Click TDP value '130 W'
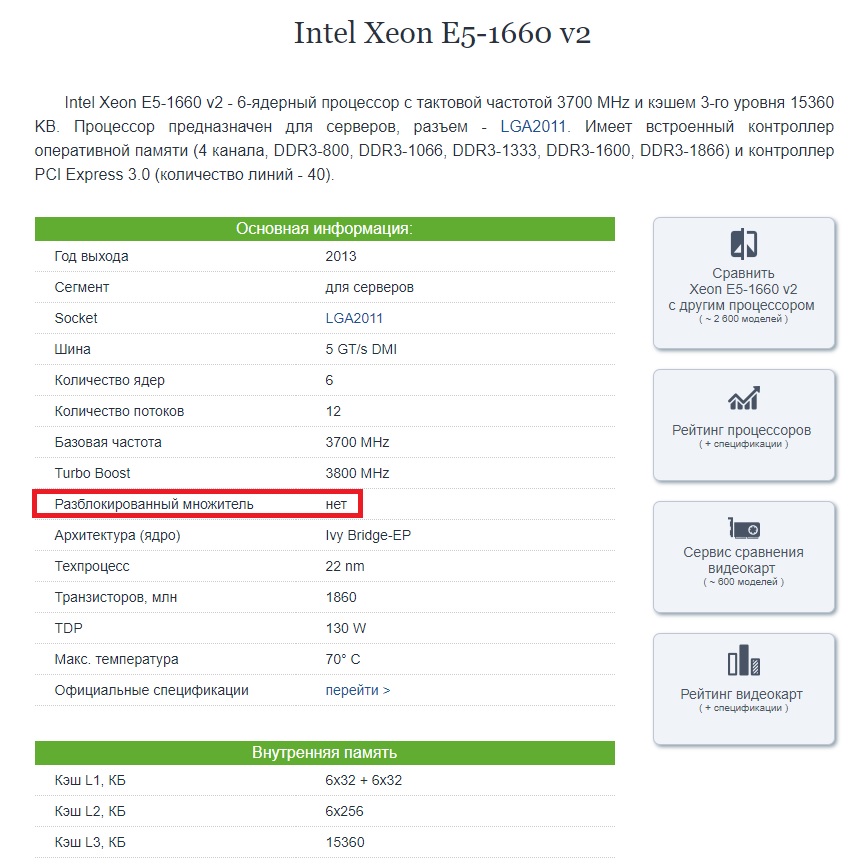The height and width of the screenshot is (867, 852). [346, 629]
